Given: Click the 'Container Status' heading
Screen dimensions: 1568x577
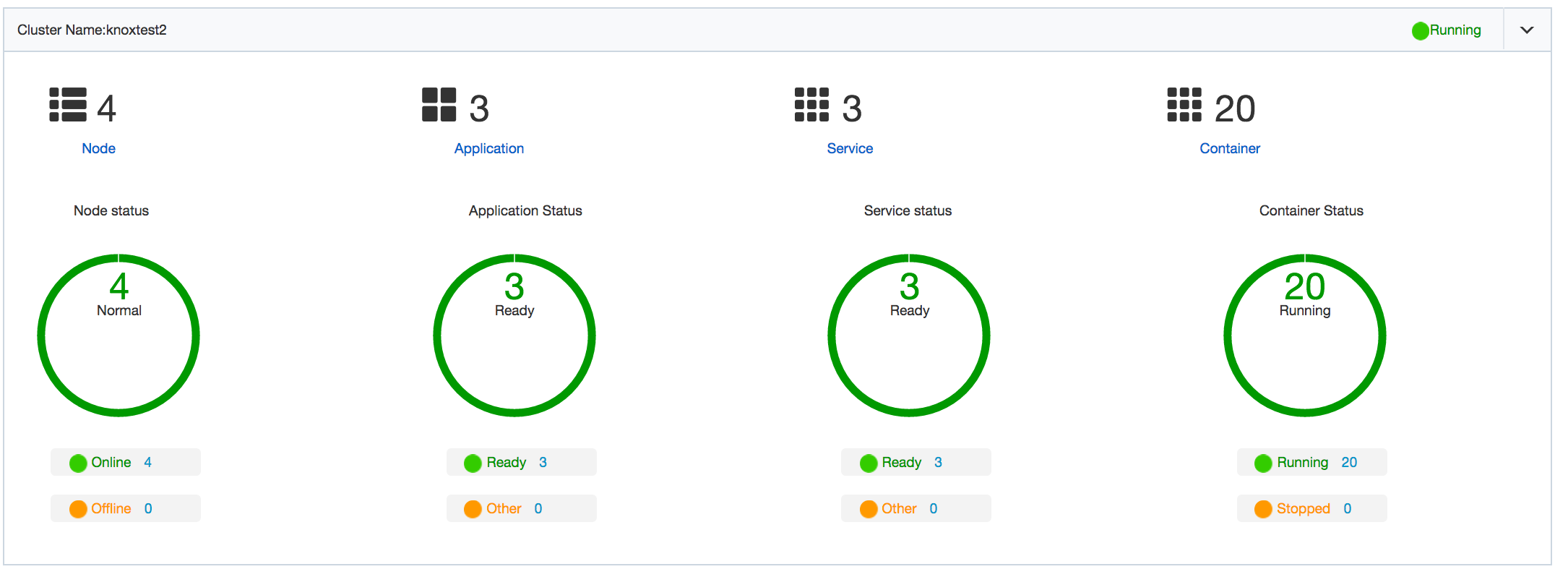Looking at the screenshot, I should (1311, 210).
